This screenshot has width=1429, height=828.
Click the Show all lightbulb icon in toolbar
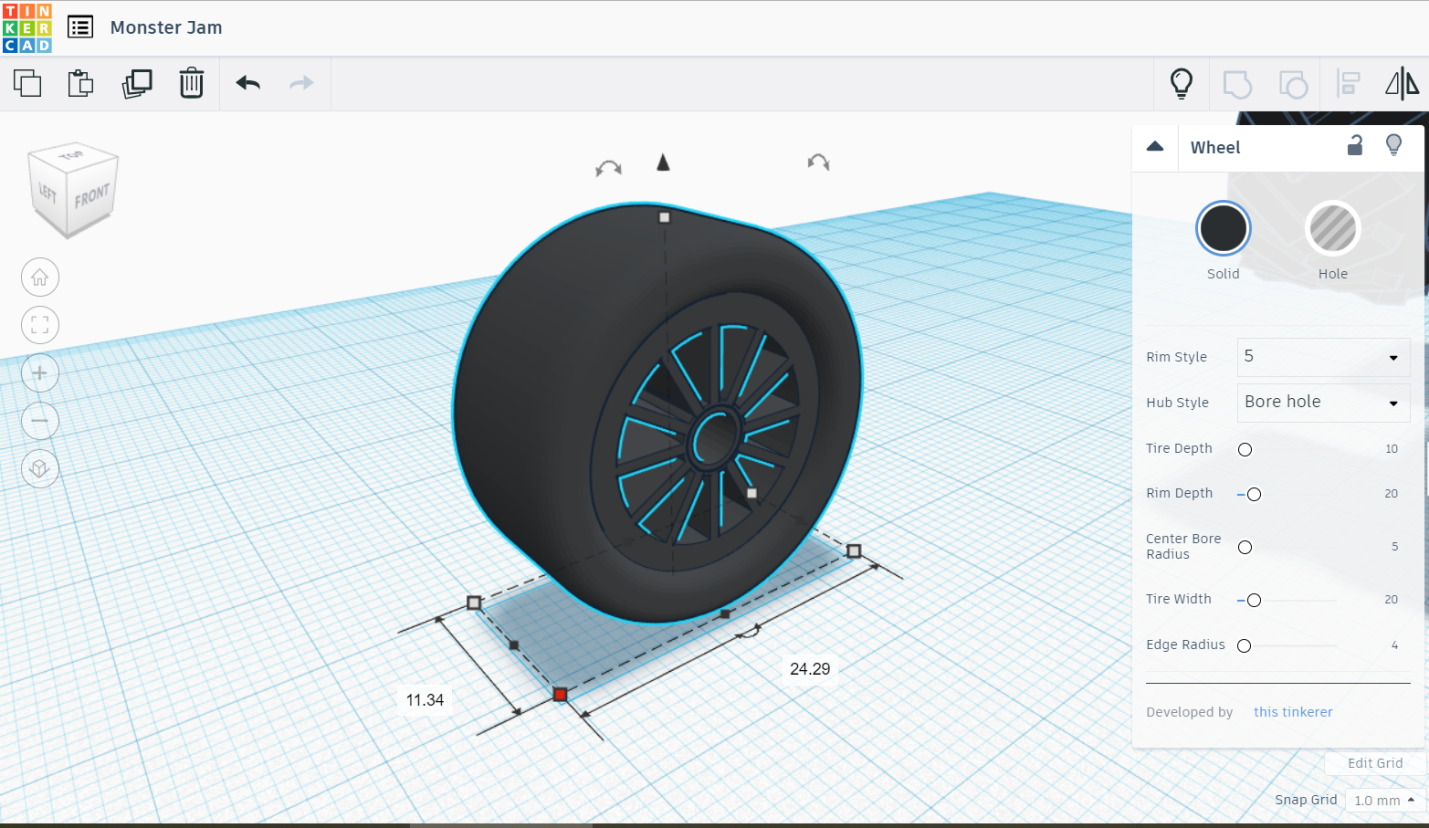pos(1181,83)
